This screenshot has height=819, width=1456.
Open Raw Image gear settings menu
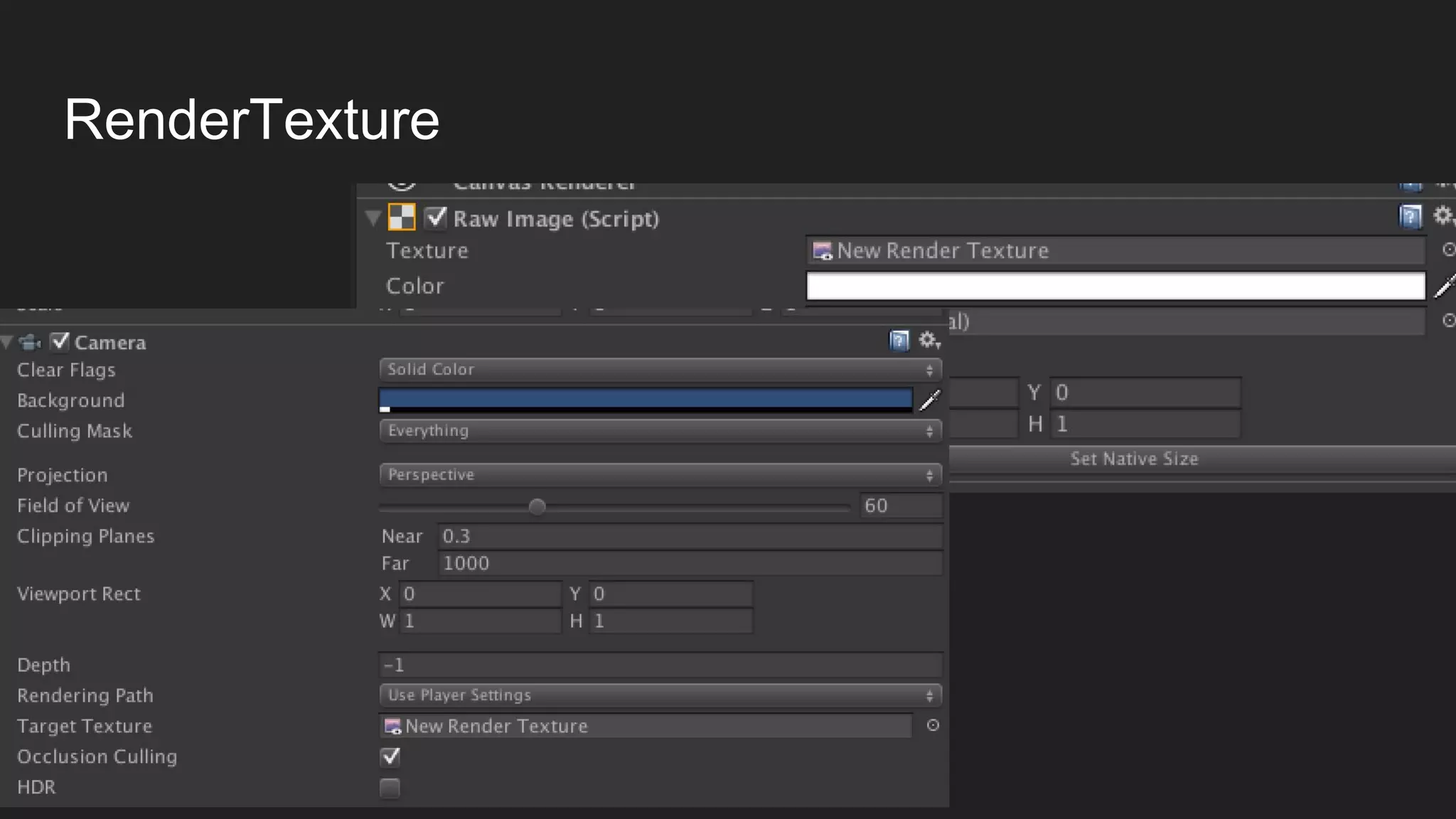(1443, 215)
